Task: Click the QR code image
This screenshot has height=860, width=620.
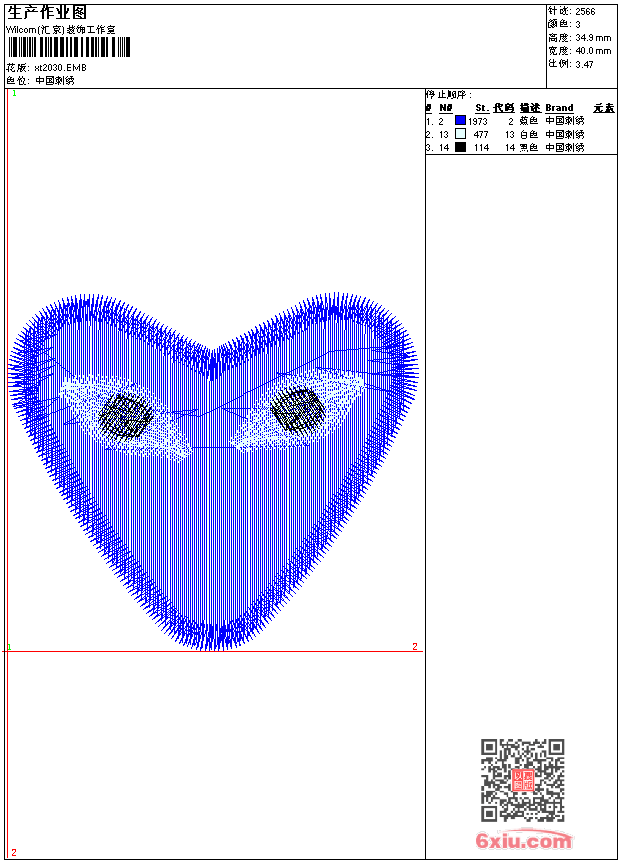Action: 523,780
